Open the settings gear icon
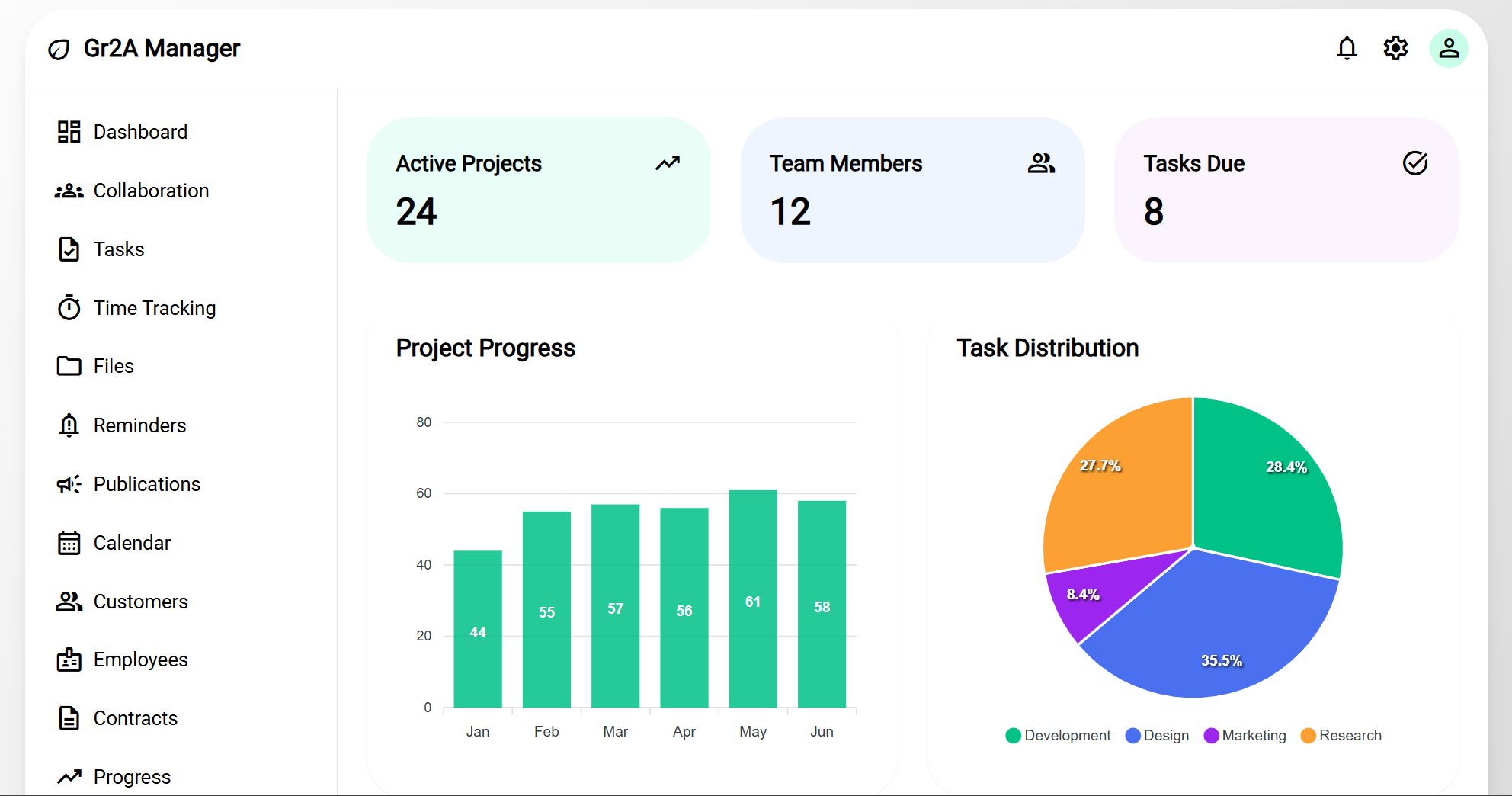1512x796 pixels. (1396, 48)
